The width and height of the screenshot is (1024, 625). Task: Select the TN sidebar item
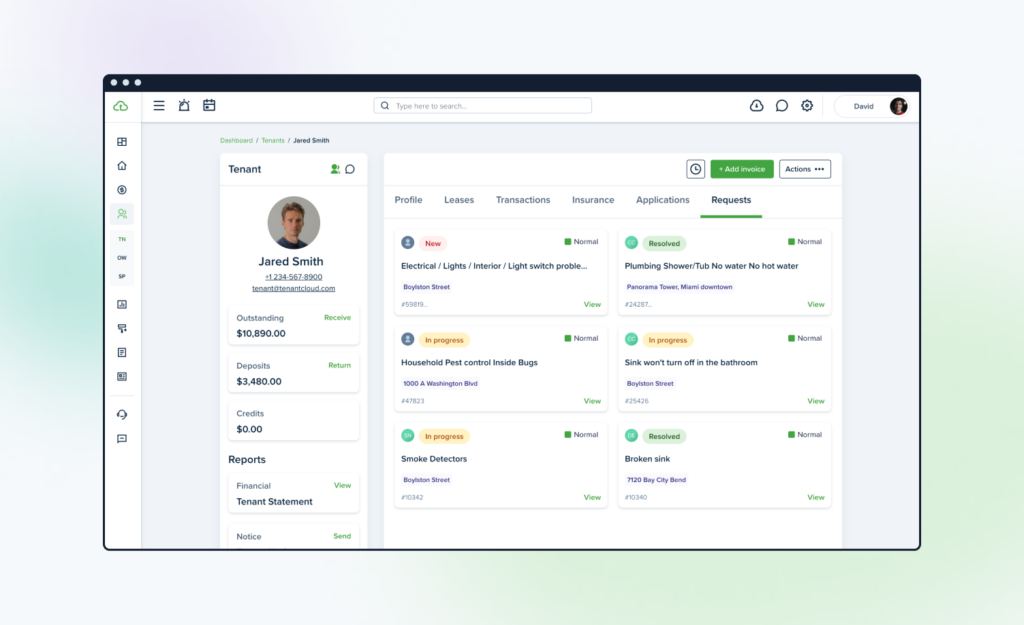122,239
